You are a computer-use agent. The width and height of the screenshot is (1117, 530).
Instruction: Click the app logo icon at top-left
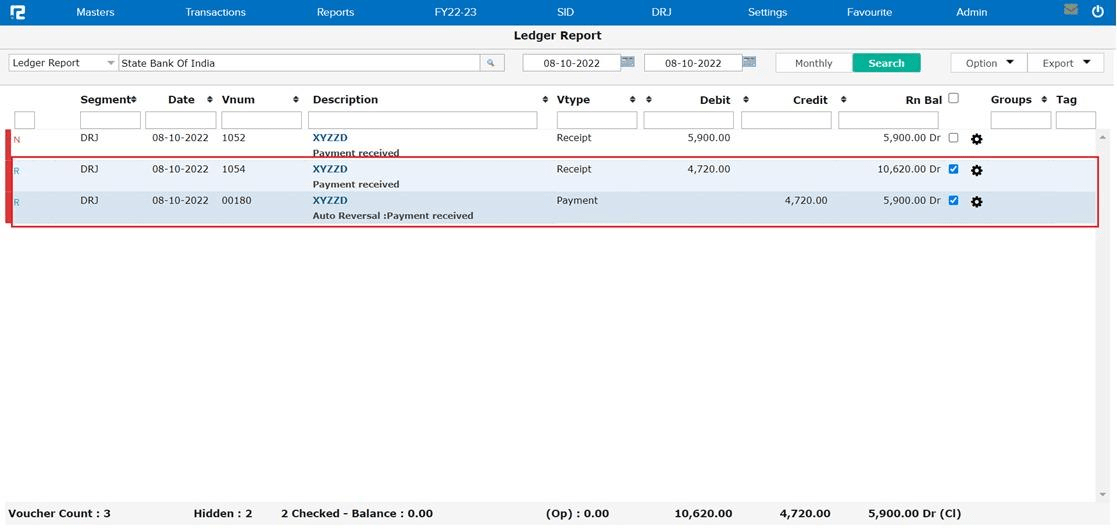coord(17,12)
